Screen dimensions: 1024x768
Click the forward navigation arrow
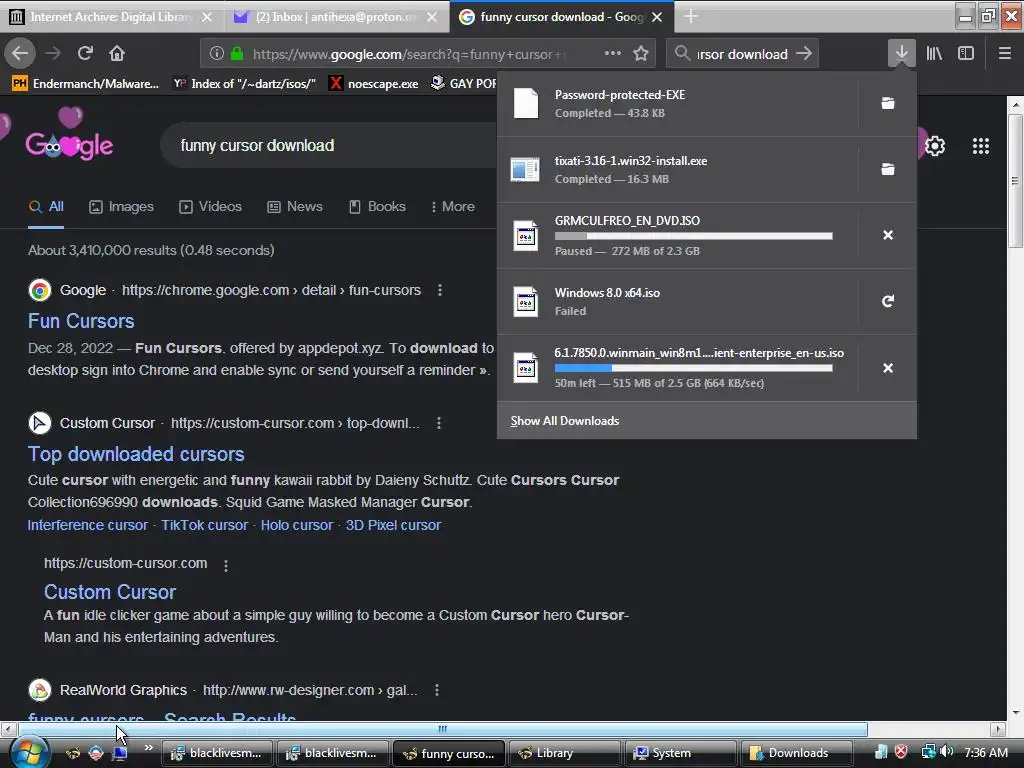(x=54, y=53)
